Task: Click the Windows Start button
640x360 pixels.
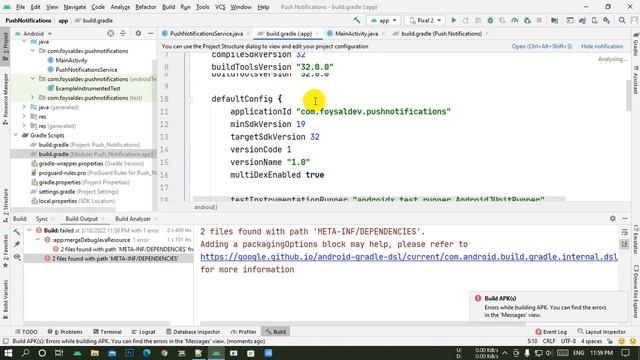Action: tap(8, 353)
